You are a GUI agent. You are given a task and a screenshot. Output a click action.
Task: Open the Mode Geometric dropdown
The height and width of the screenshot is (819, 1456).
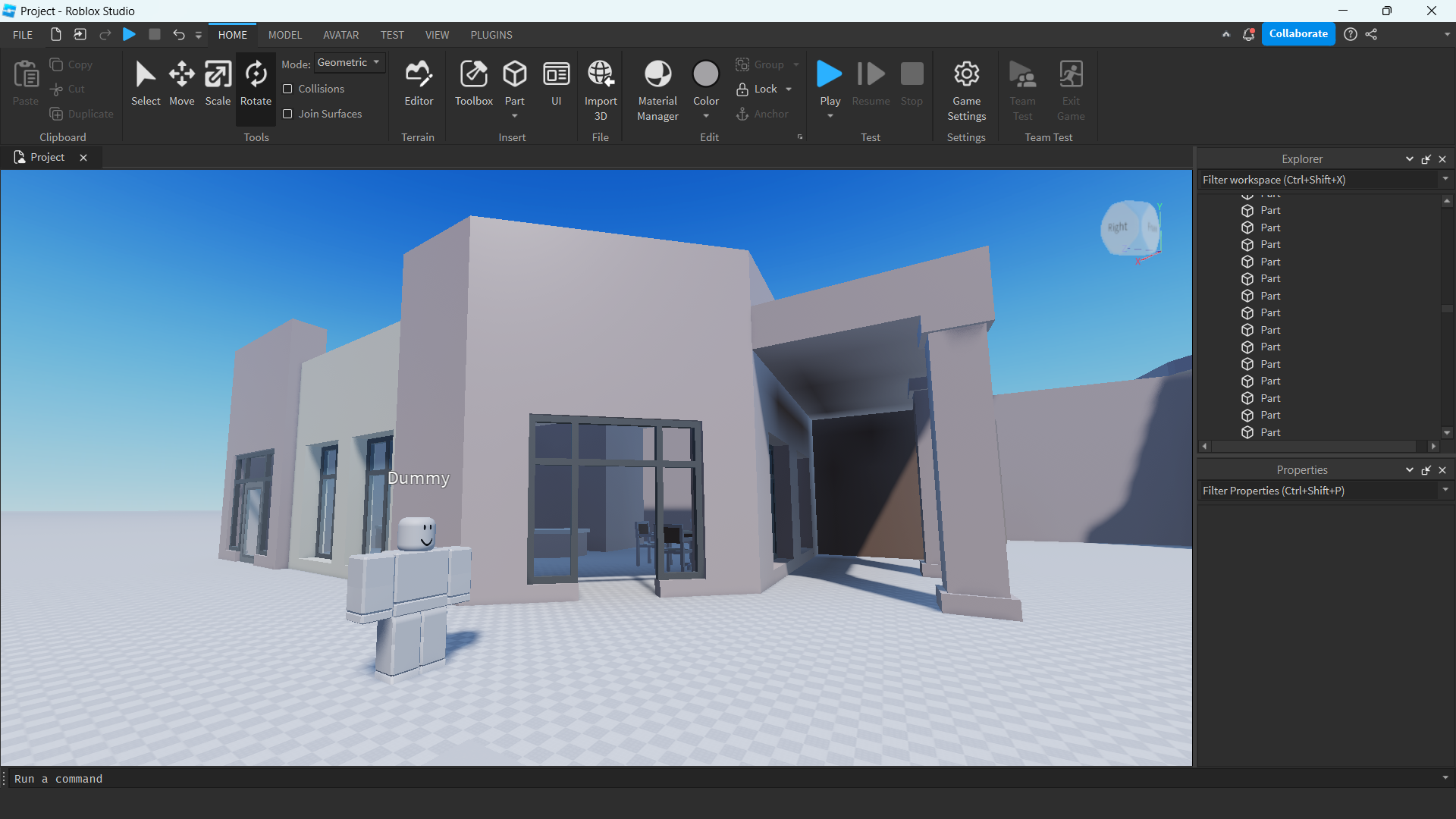tap(350, 63)
